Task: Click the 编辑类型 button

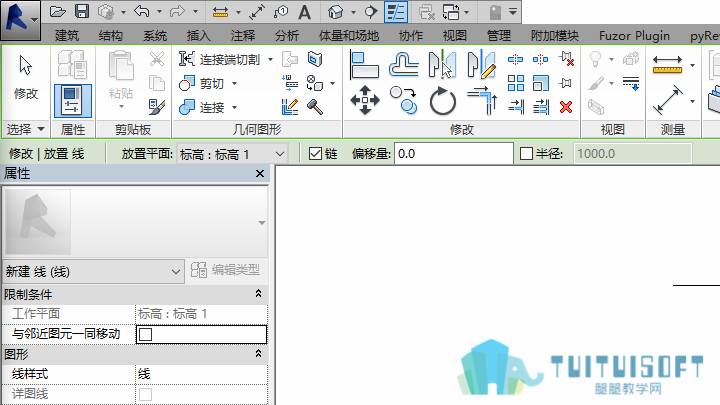Action: (x=225, y=270)
